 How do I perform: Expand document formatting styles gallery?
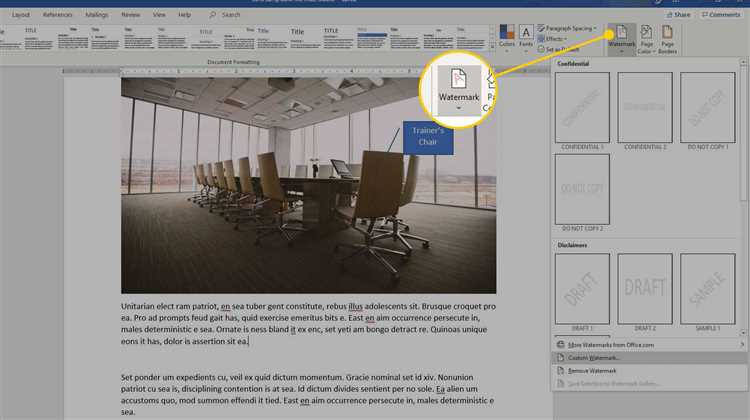pos(492,47)
